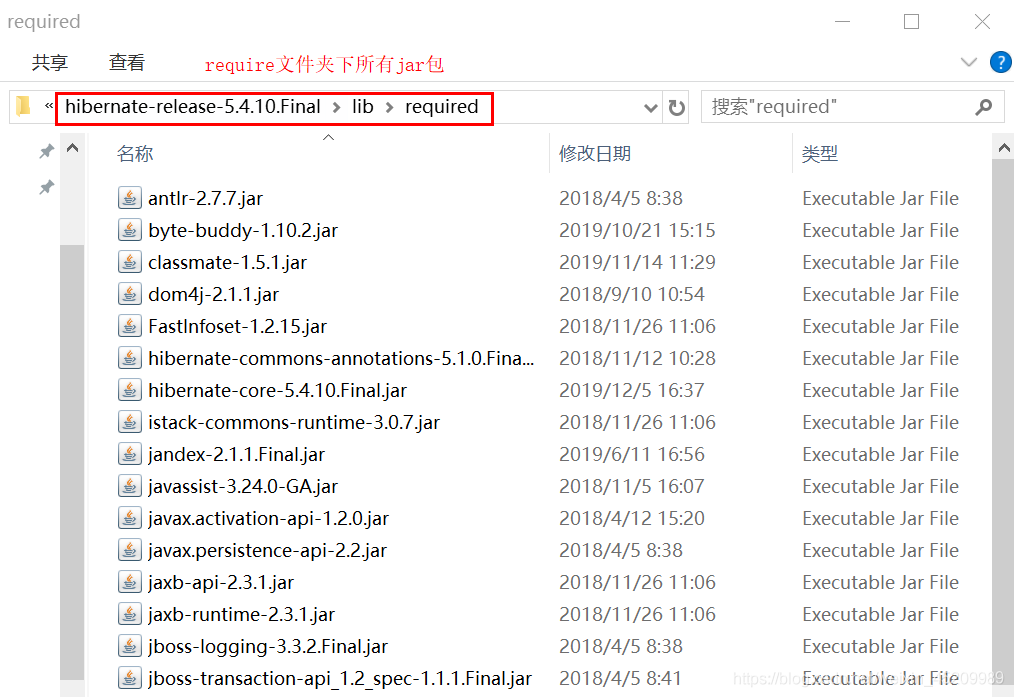Expand the chevron after lib
This screenshot has width=1014, height=697.
[x=389, y=107]
